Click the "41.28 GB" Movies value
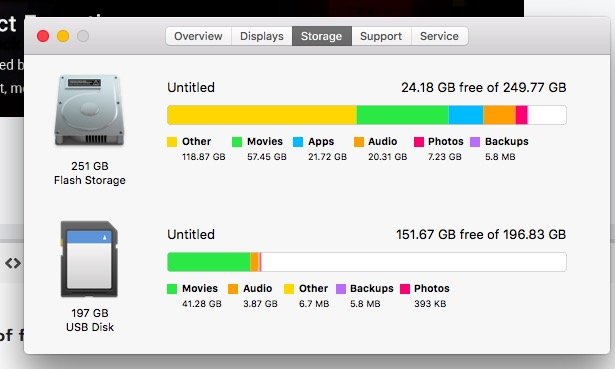 click(x=202, y=304)
